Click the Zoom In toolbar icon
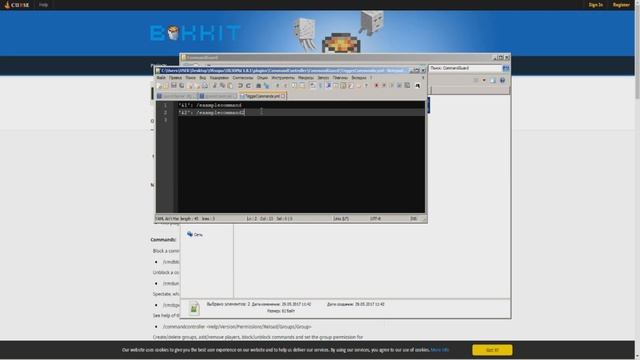 pos(278,86)
